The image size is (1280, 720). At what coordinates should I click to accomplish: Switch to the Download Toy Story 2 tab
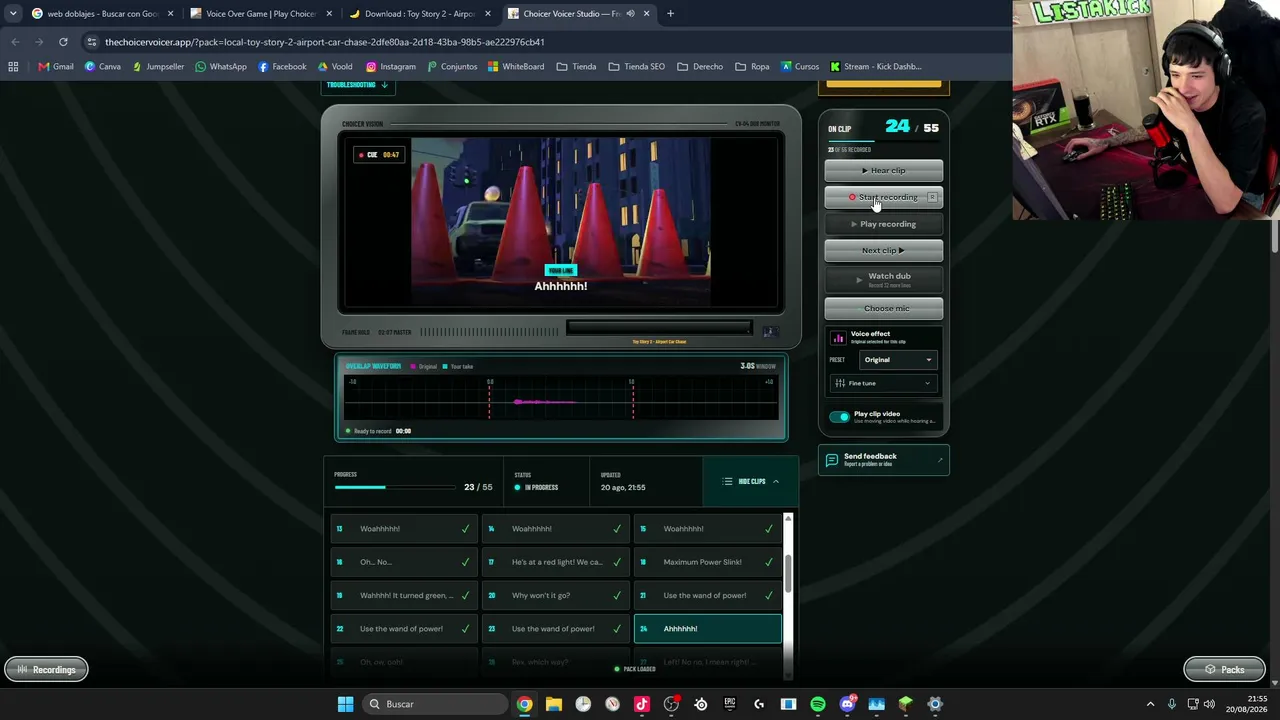(419, 14)
